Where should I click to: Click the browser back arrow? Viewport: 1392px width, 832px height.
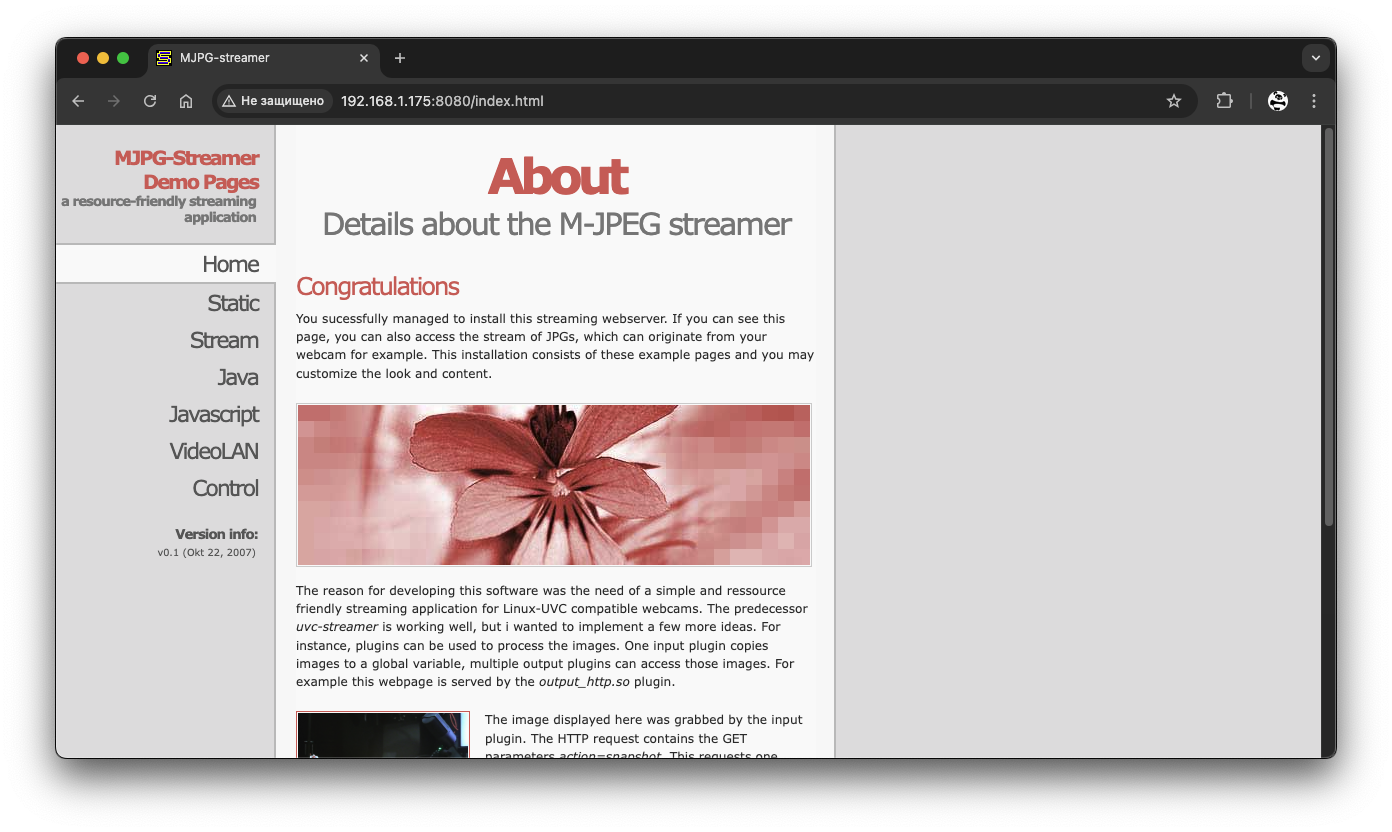point(78,101)
